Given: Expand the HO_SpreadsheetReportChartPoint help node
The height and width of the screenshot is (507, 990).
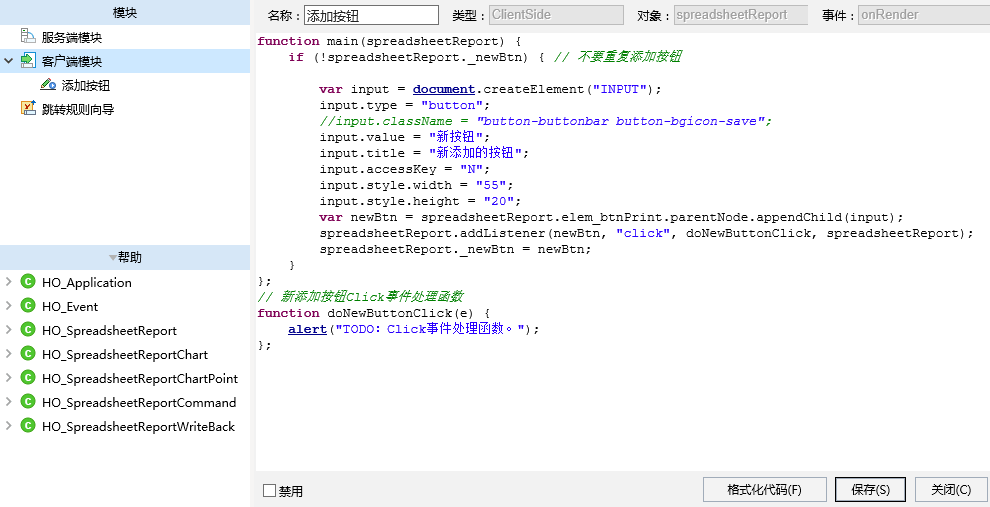Looking at the screenshot, I should 8,378.
